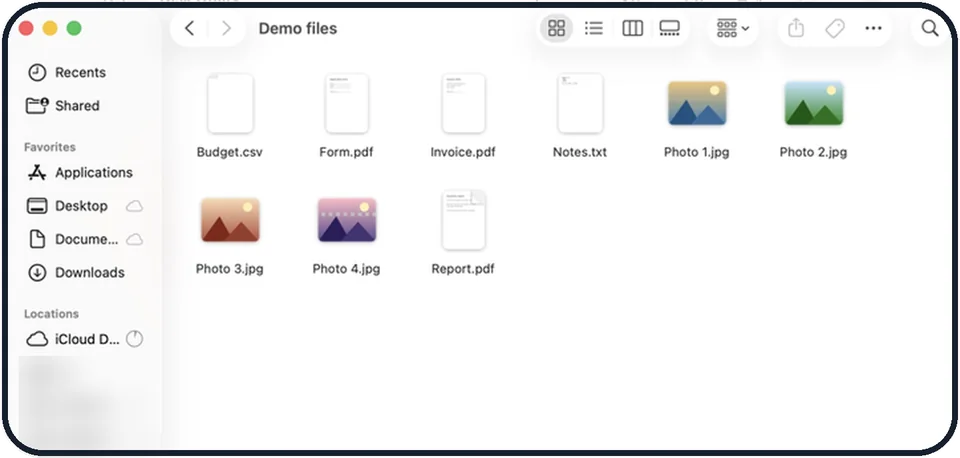Switch to list view
The height and width of the screenshot is (458, 960).
pyautogui.click(x=594, y=28)
